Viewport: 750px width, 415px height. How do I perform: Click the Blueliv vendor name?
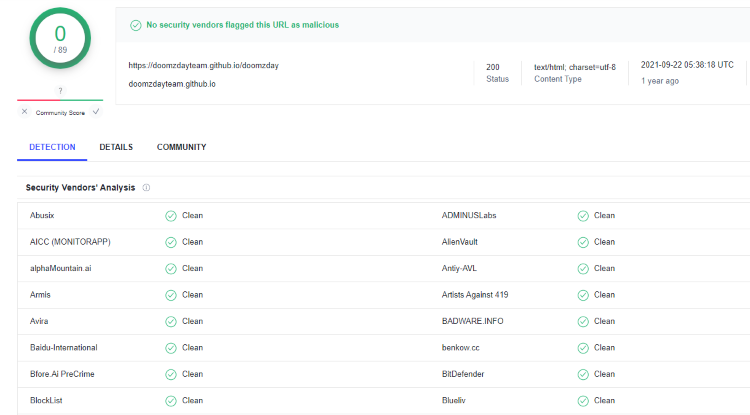(453, 400)
